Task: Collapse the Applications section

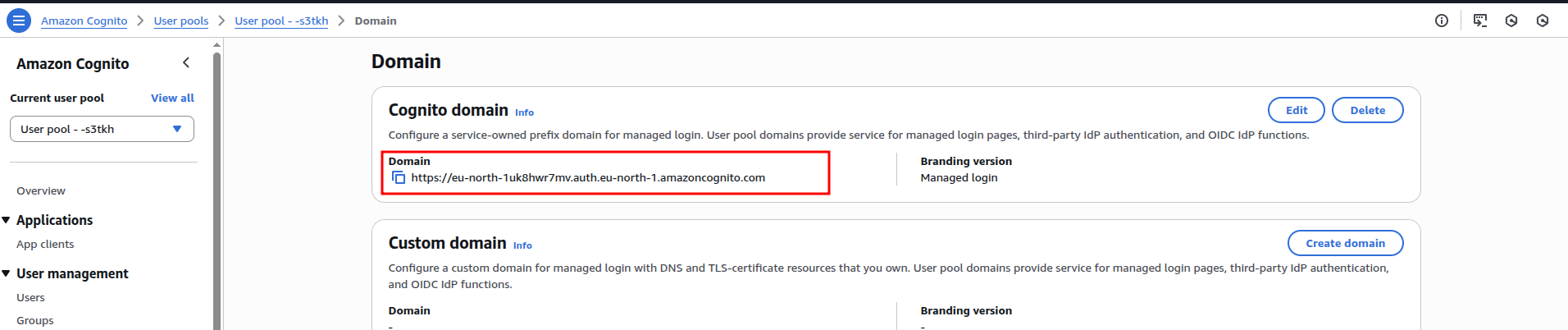Action: pyautogui.click(x=7, y=220)
